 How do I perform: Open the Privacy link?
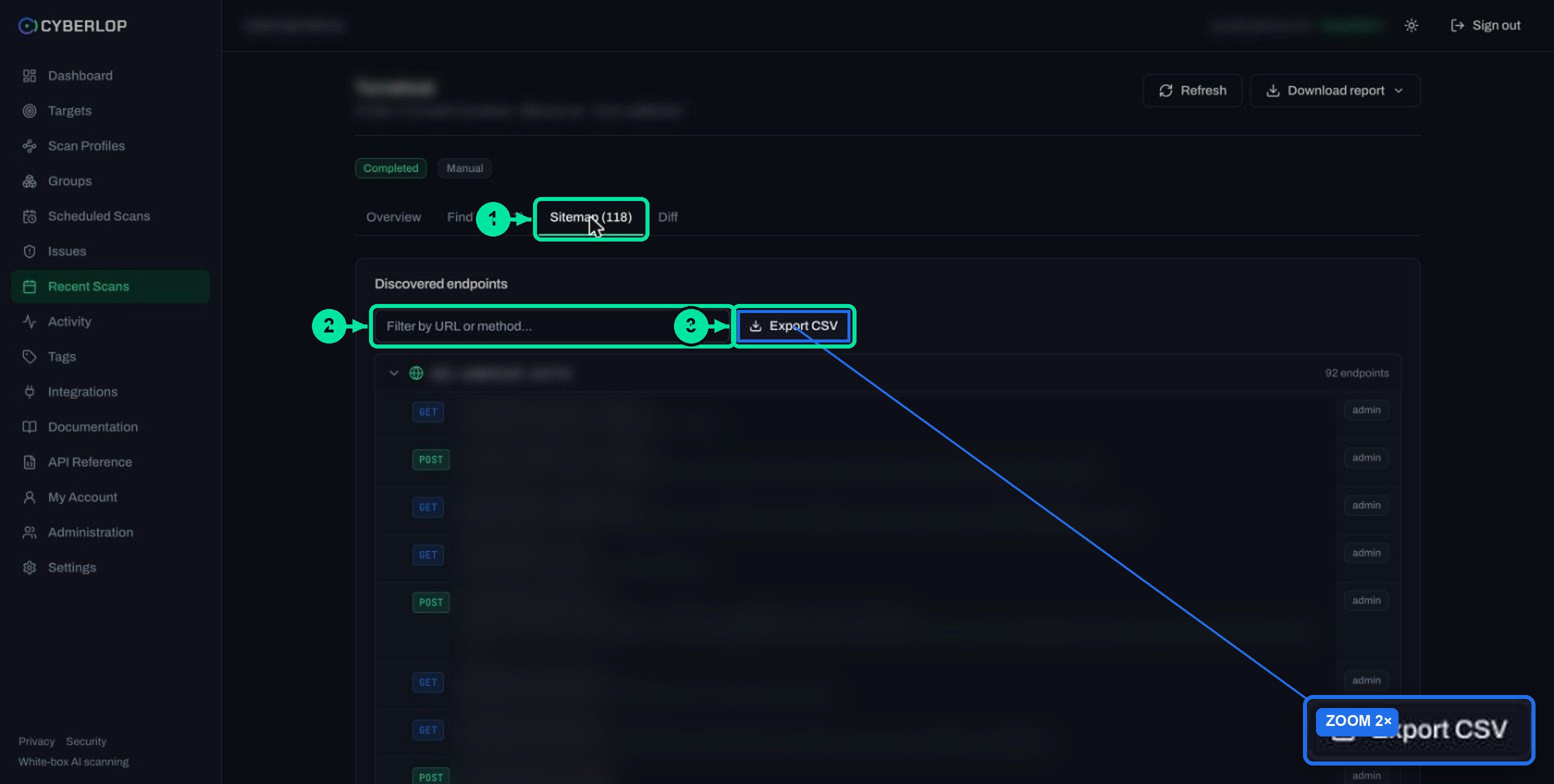click(36, 741)
